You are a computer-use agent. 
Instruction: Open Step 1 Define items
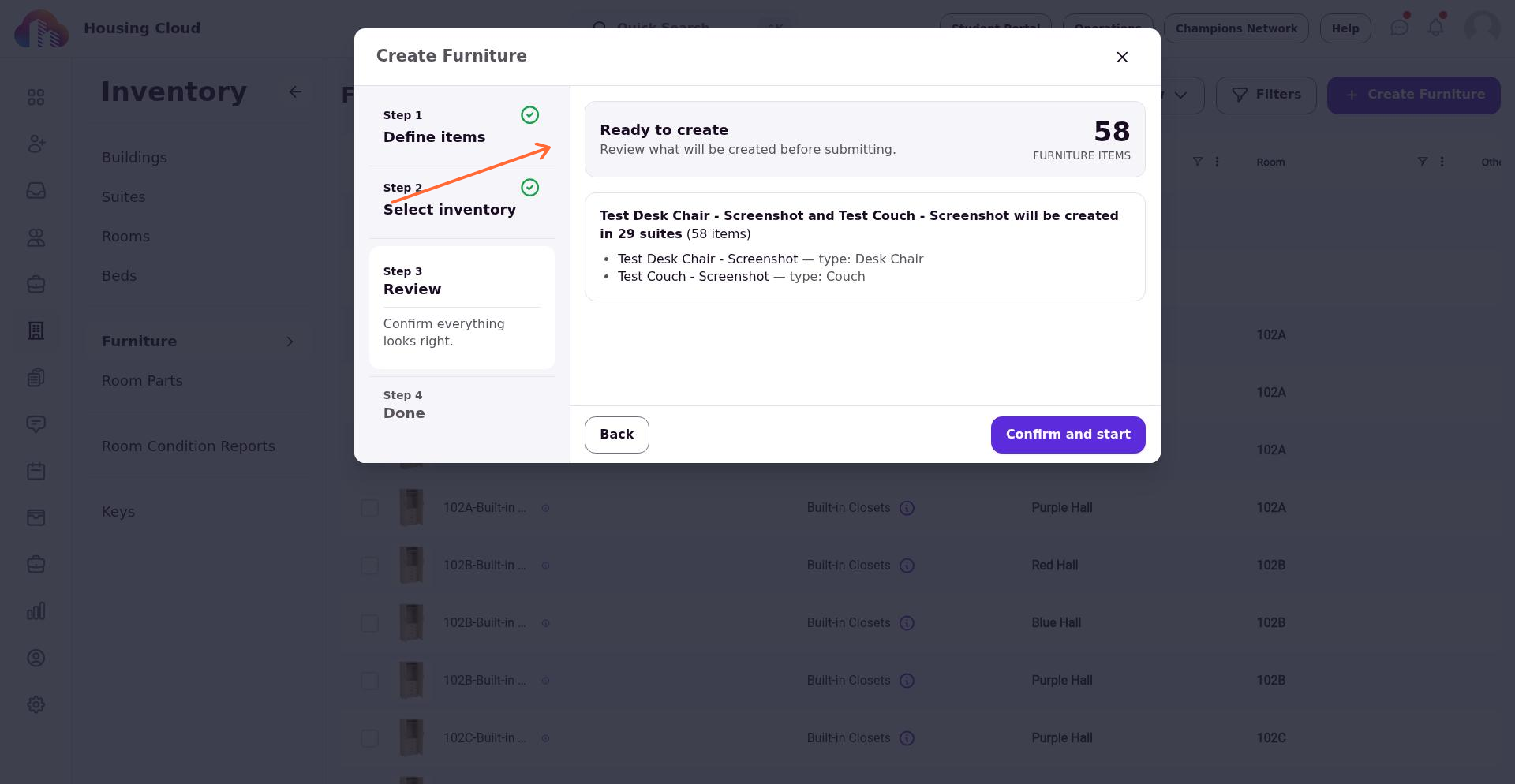click(x=462, y=127)
